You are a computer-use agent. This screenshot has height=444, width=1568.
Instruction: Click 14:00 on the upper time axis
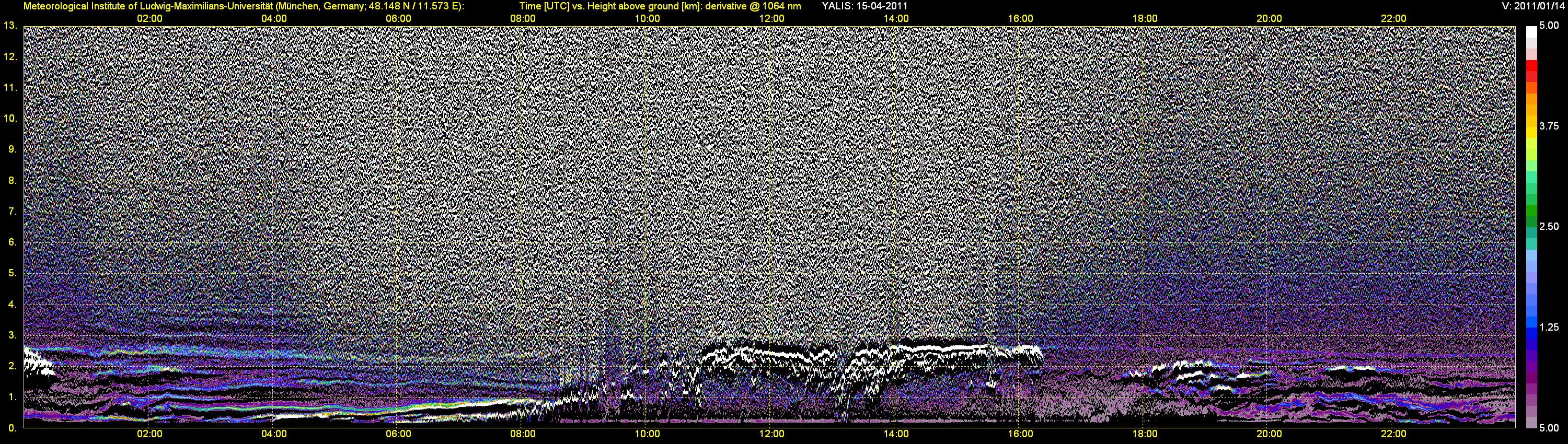(x=896, y=18)
